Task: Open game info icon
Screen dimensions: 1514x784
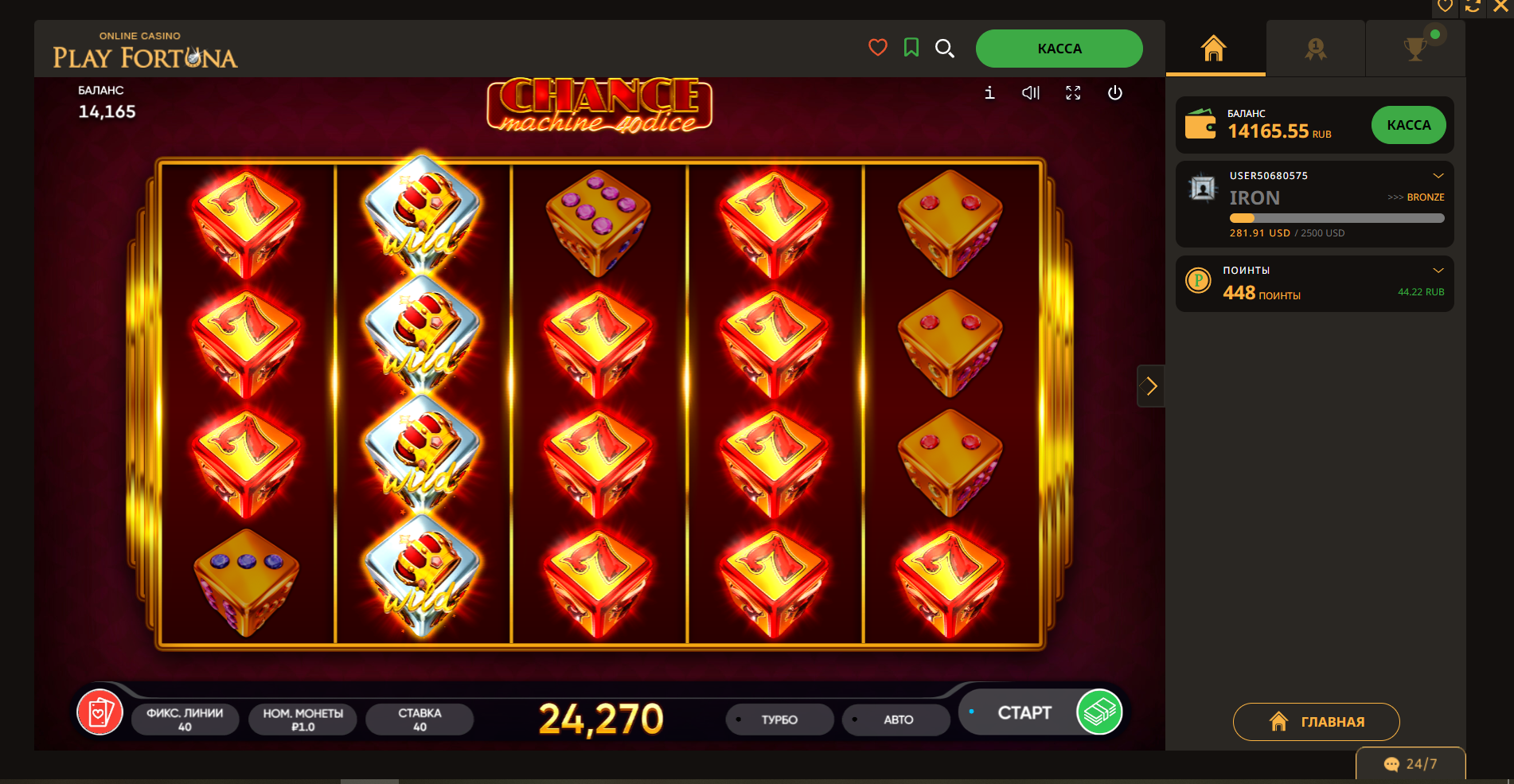Action: coord(989,93)
